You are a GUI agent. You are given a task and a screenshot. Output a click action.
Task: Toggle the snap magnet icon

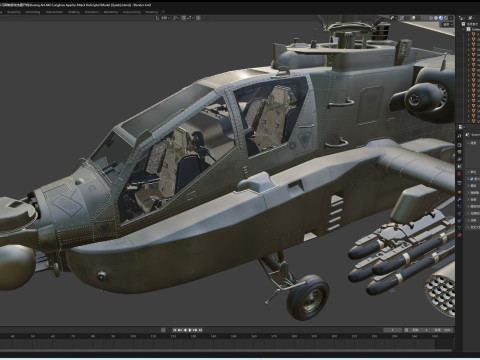(184, 18)
